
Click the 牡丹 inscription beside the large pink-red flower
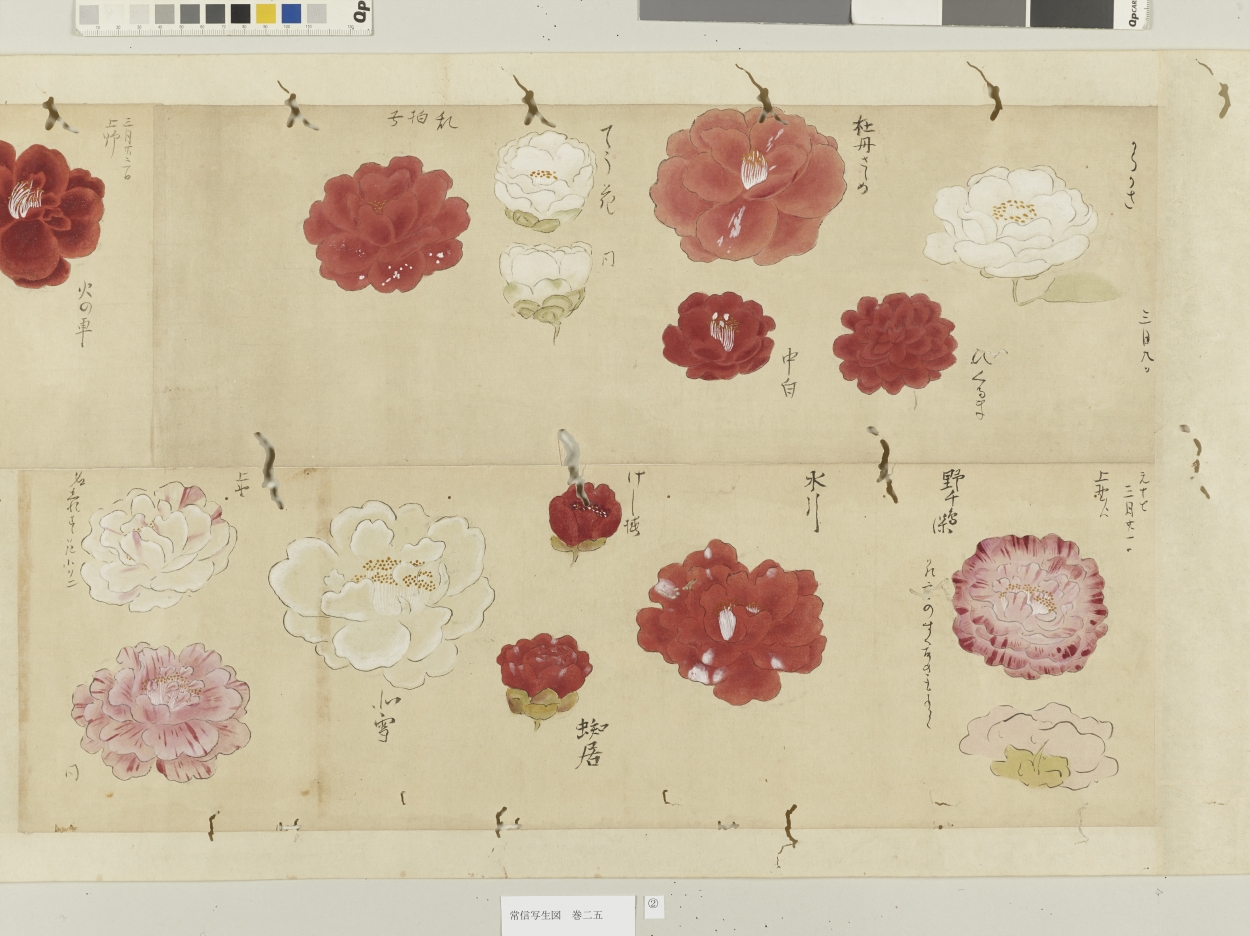coord(863,154)
